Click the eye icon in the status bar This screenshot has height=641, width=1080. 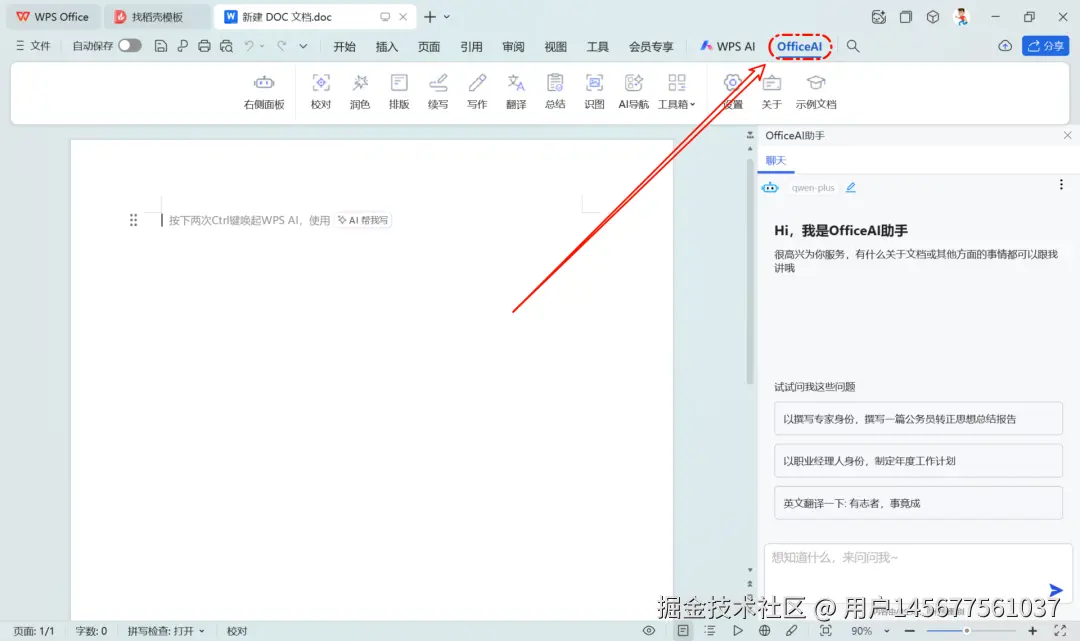coord(649,631)
